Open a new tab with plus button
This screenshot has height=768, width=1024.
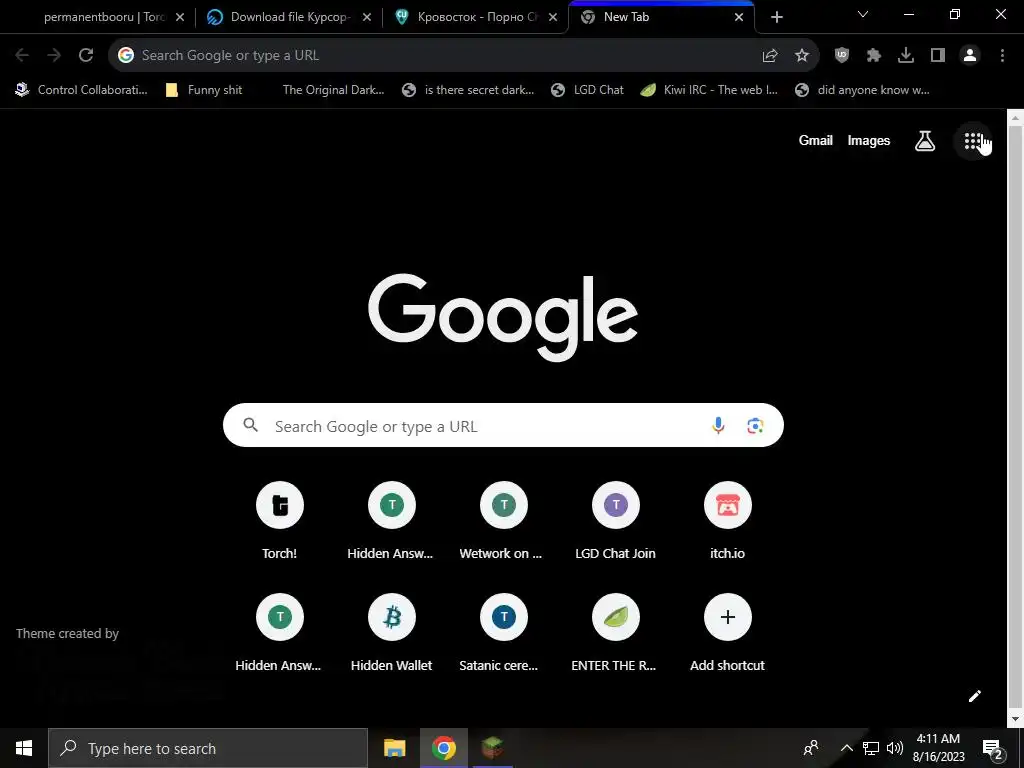point(776,18)
